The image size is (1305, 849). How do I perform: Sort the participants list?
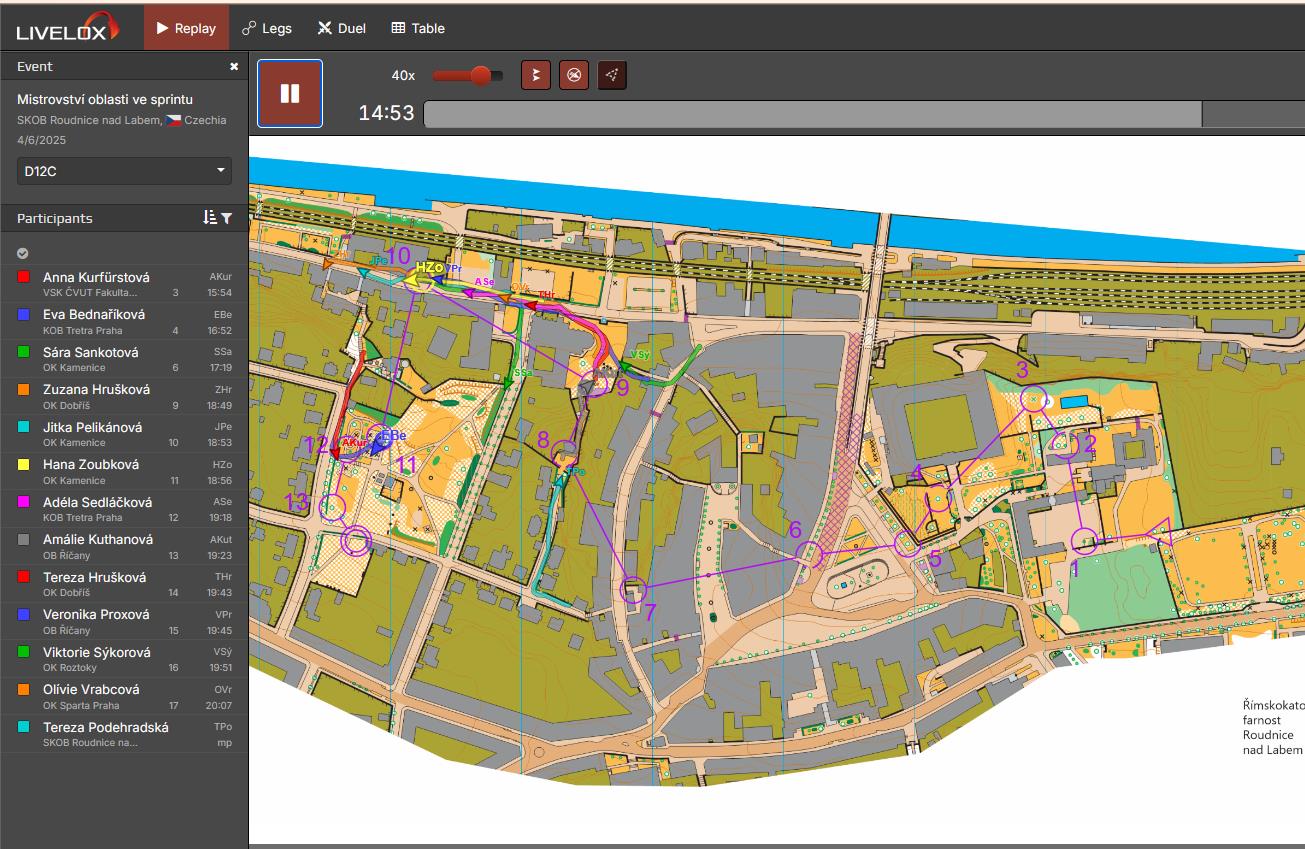pyautogui.click(x=209, y=218)
